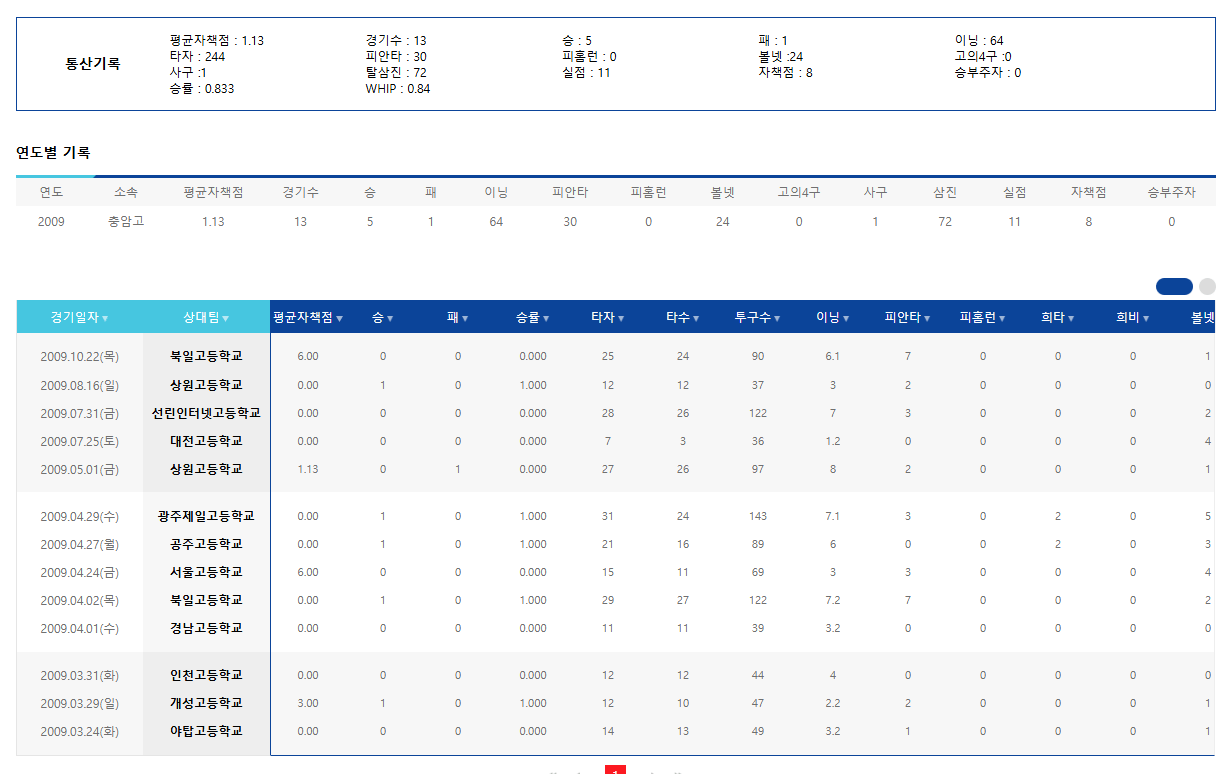Click the game date 2009.03.24(화)
1227x774 pixels.
(x=80, y=731)
